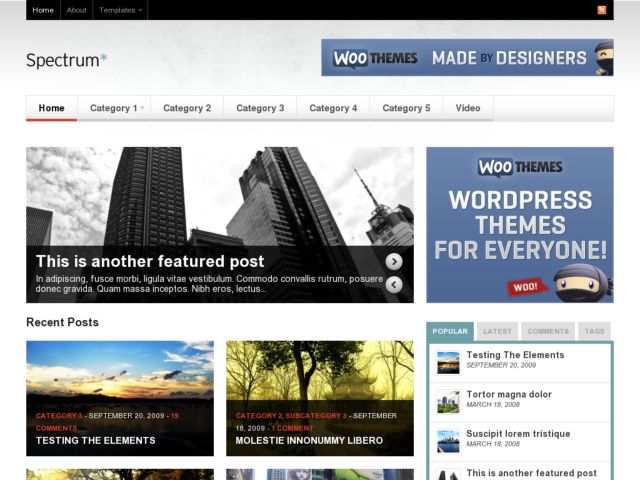Click Category 2 label on forest post
Viewport: 640px width, 480px height.
pos(259,416)
